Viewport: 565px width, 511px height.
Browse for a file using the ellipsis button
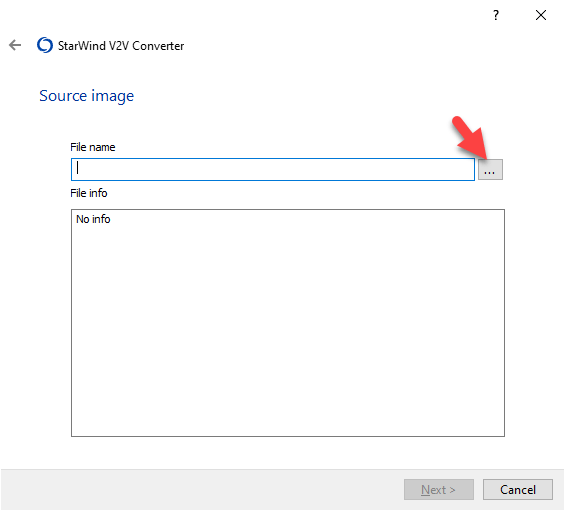pos(490,169)
